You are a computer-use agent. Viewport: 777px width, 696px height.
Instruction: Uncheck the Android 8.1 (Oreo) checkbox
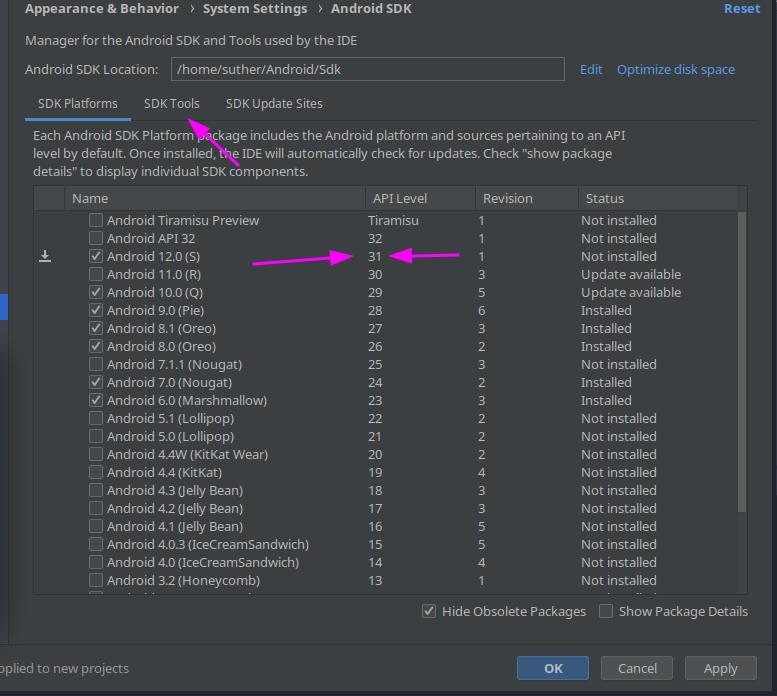click(x=96, y=328)
